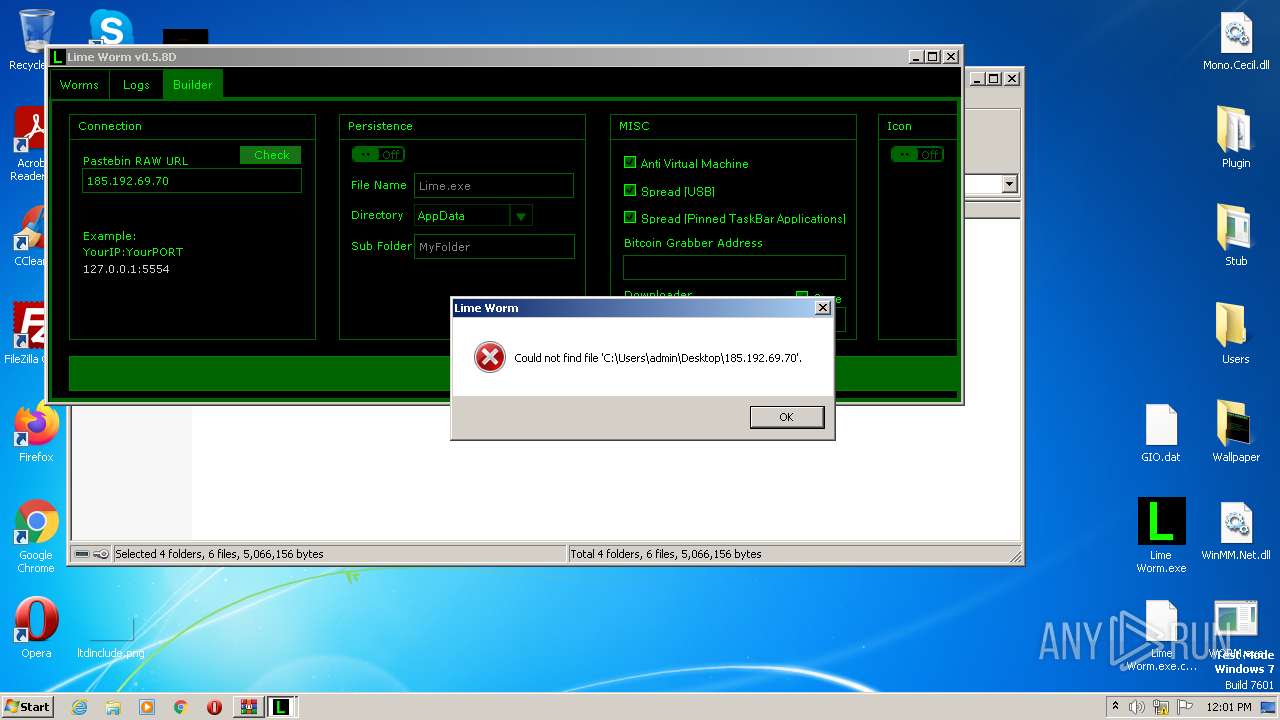Click the Pastebin RAW URL input field
The height and width of the screenshot is (720, 1280).
(191, 181)
